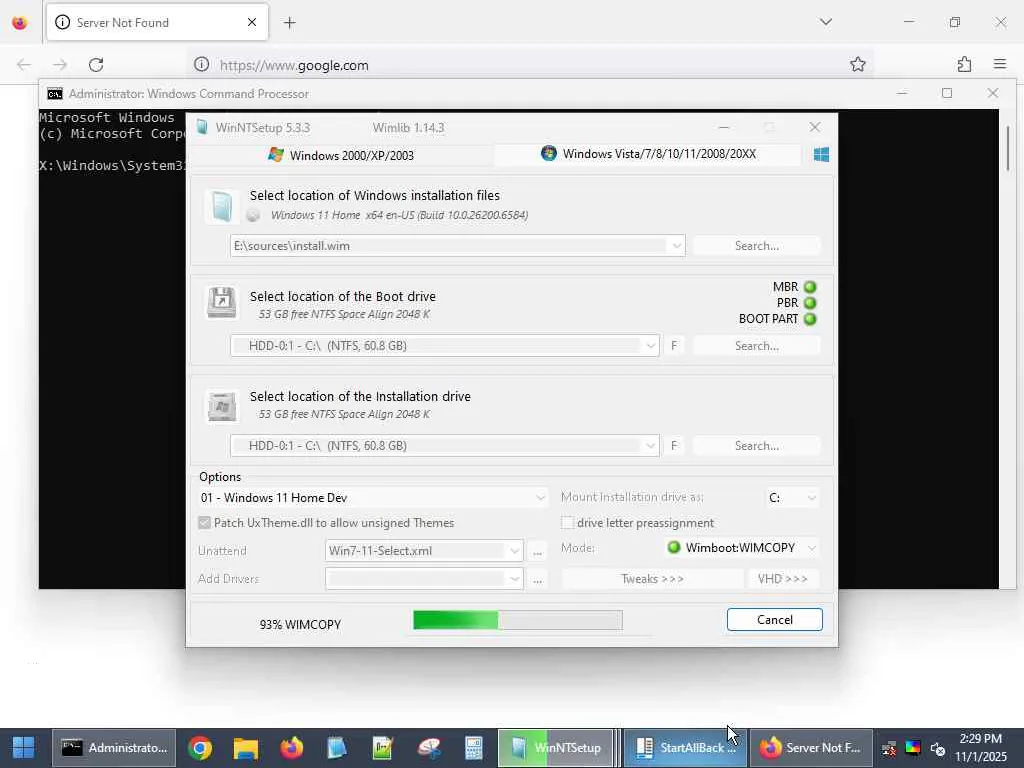Click the Installation drive disk icon
Viewport: 1024px width, 768px height.
click(221, 406)
